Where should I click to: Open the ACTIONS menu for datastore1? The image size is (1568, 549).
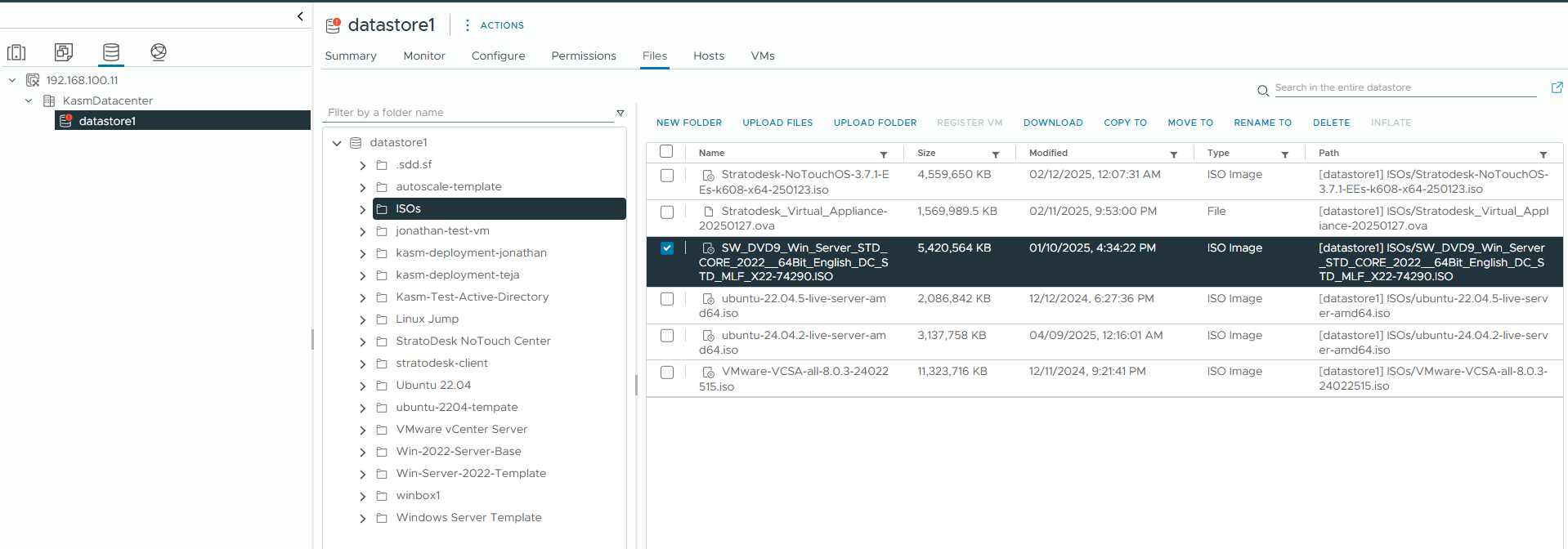tap(494, 25)
